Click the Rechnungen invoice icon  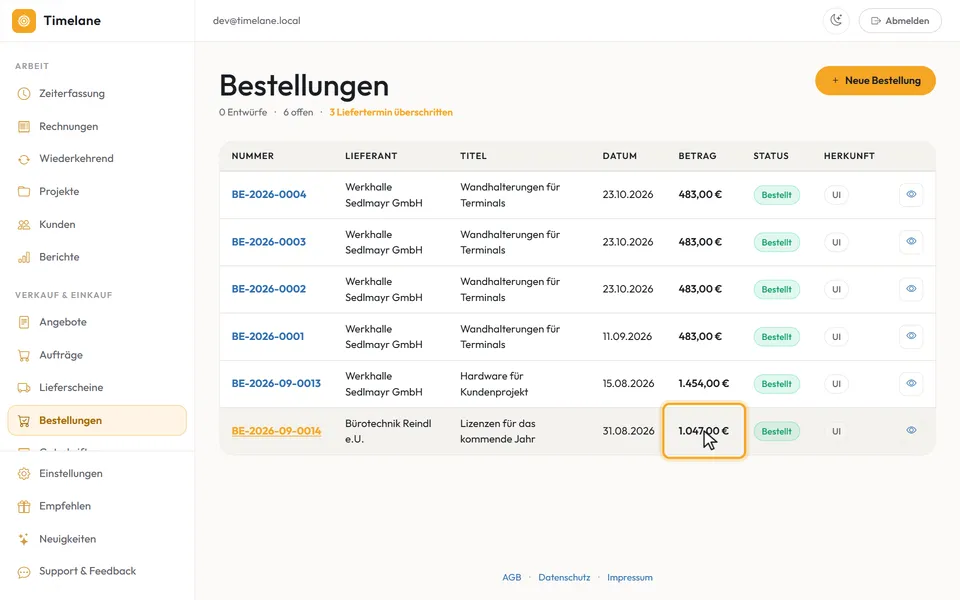coord(24,127)
